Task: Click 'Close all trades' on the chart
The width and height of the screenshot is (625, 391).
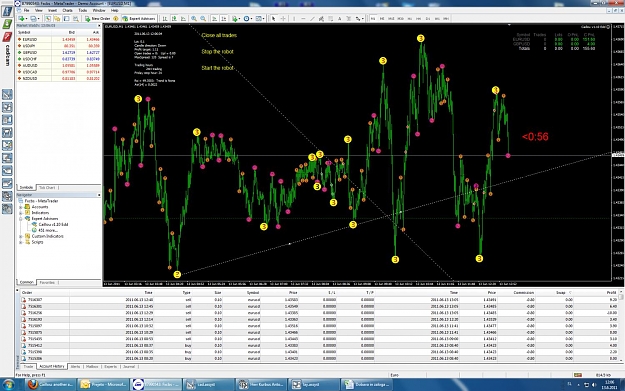Action: 219,35
